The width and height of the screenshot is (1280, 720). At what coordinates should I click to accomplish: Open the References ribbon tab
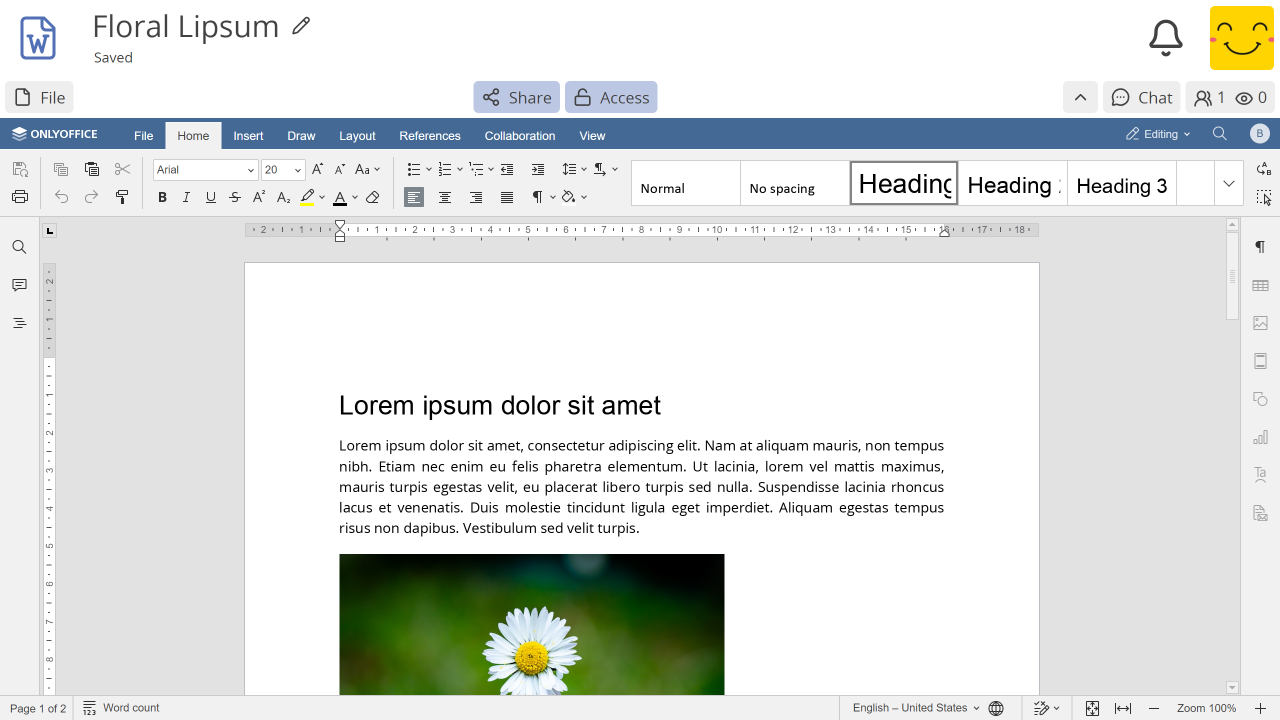coord(430,136)
